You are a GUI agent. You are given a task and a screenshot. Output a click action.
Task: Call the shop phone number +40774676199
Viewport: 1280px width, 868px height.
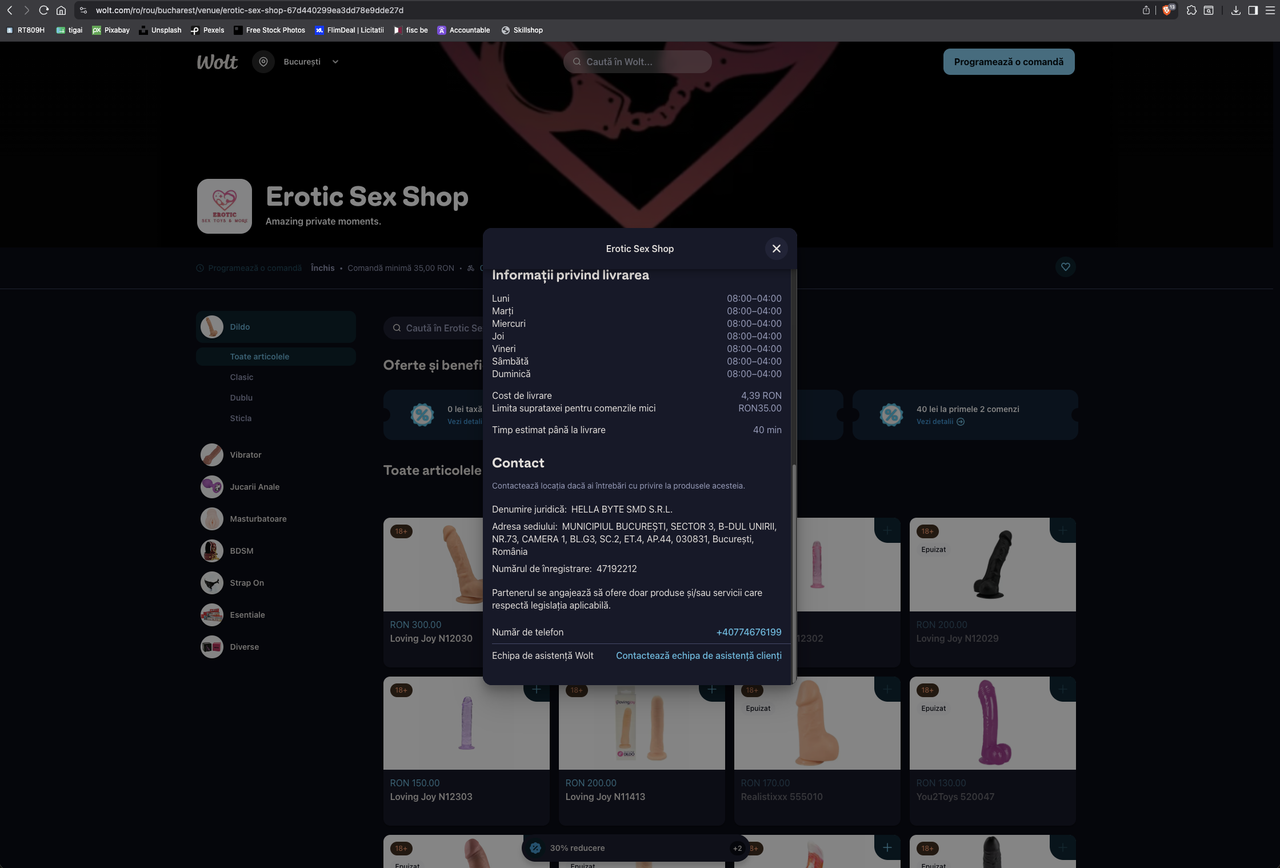[749, 632]
